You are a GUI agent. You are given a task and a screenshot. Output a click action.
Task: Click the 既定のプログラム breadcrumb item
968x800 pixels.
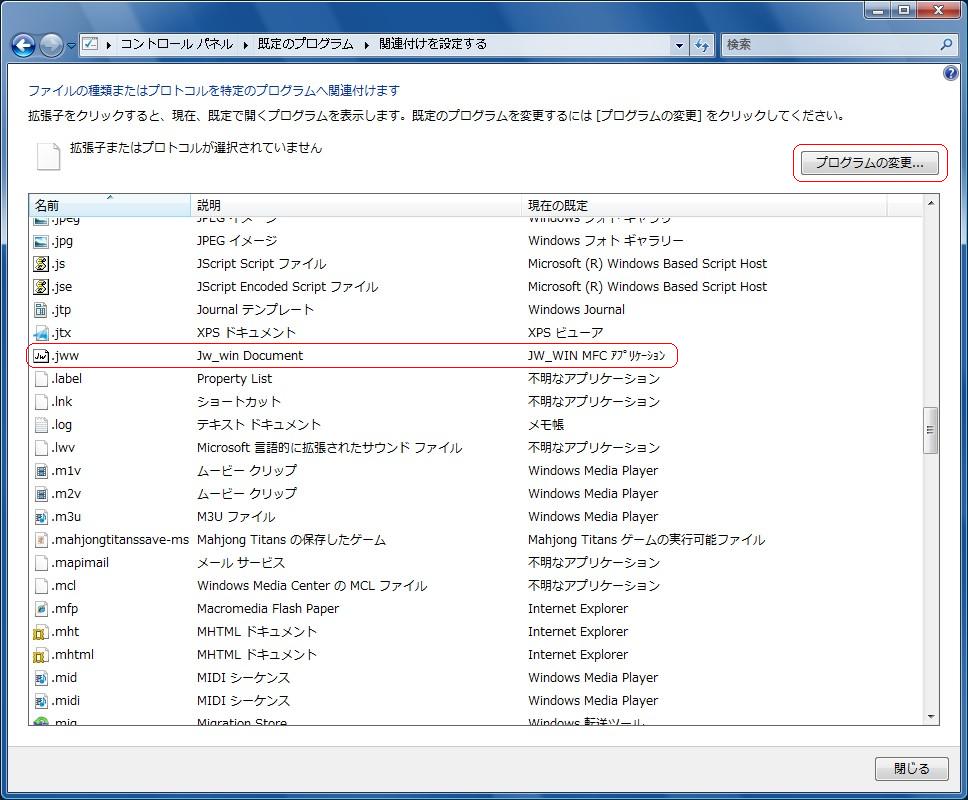click(305, 44)
